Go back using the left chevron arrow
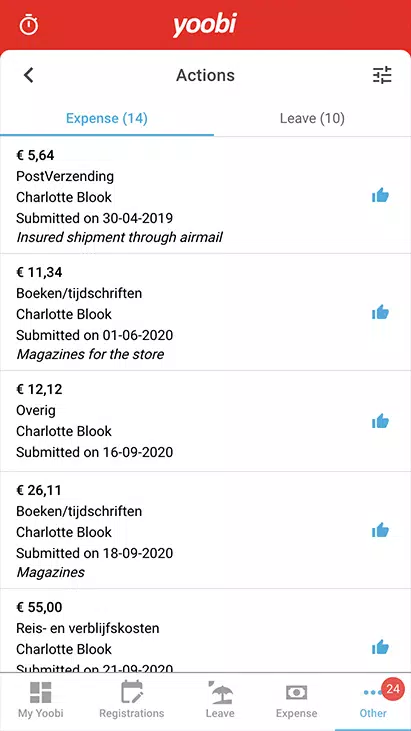Screen dimensions: 411x731 (29, 75)
